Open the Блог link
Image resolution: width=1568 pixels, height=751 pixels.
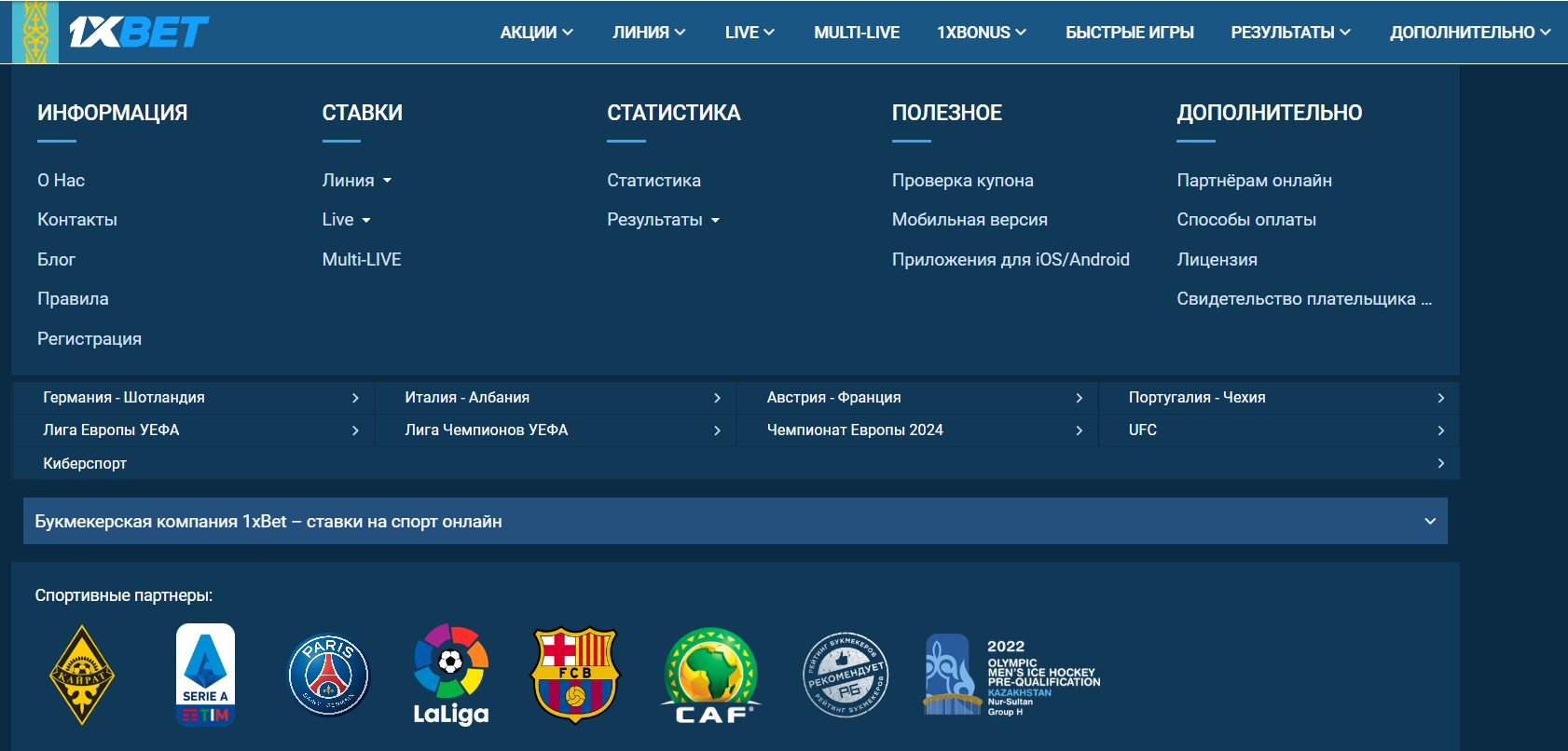(56, 260)
